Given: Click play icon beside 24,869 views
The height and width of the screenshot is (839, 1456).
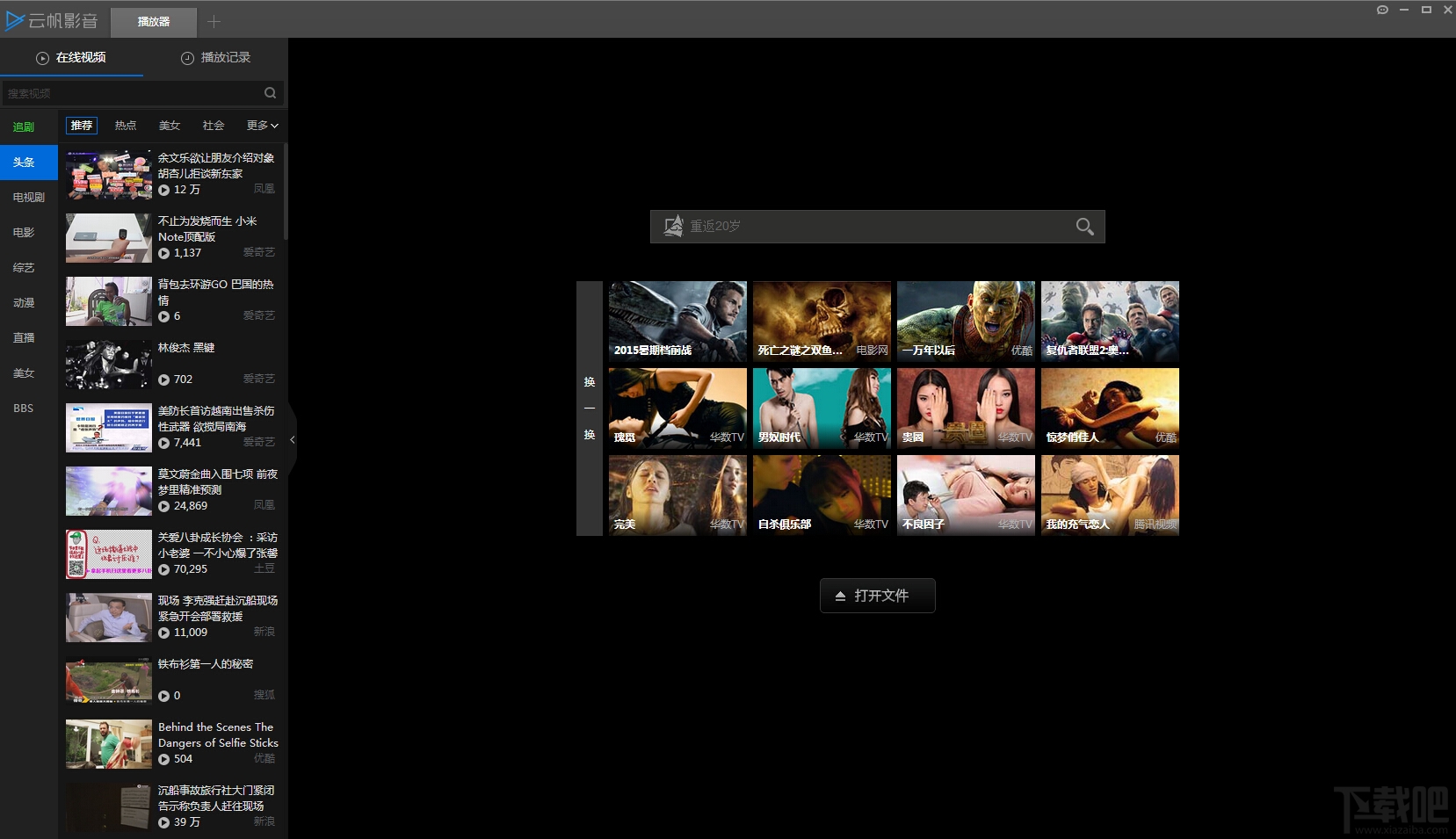Looking at the screenshot, I should [164, 506].
